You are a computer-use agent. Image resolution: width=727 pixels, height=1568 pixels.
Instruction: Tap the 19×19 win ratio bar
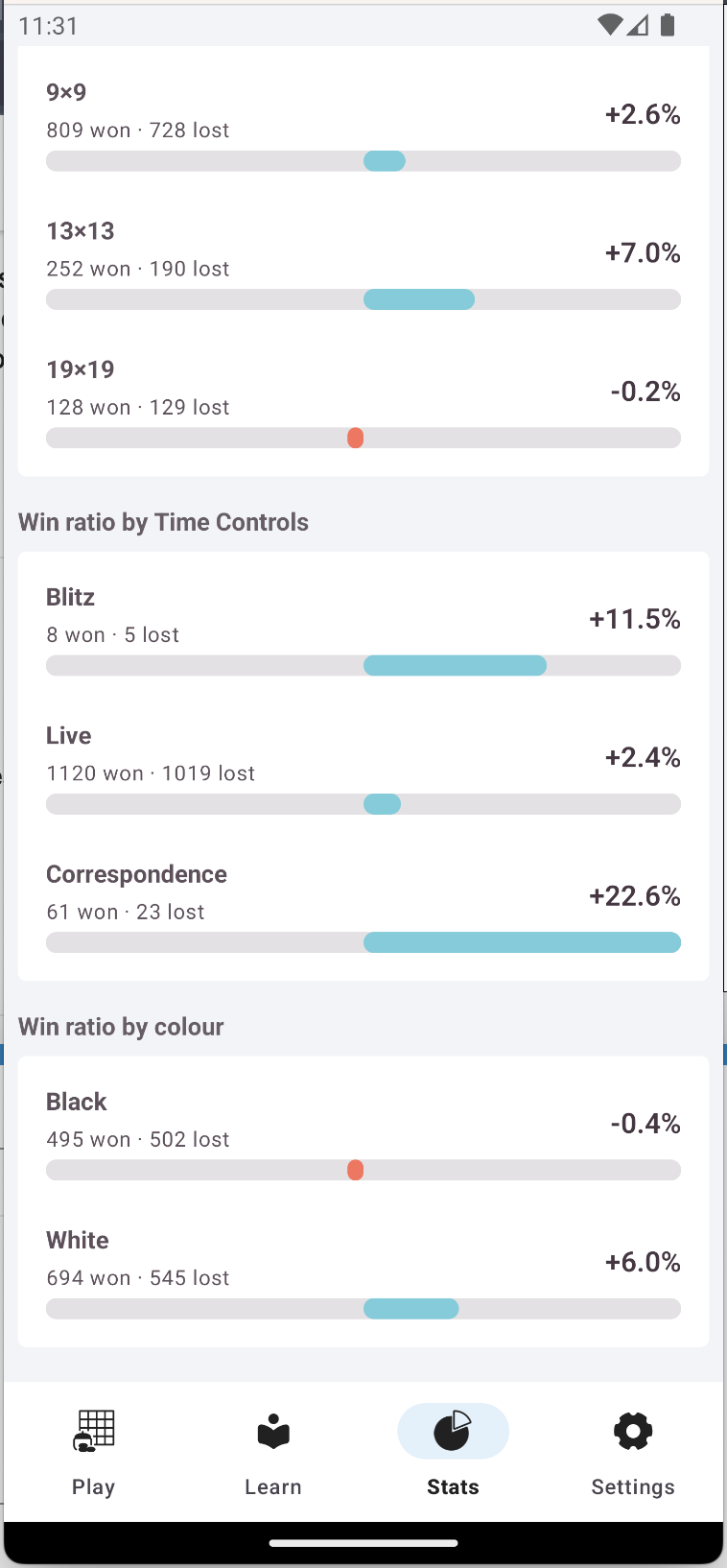(x=363, y=438)
